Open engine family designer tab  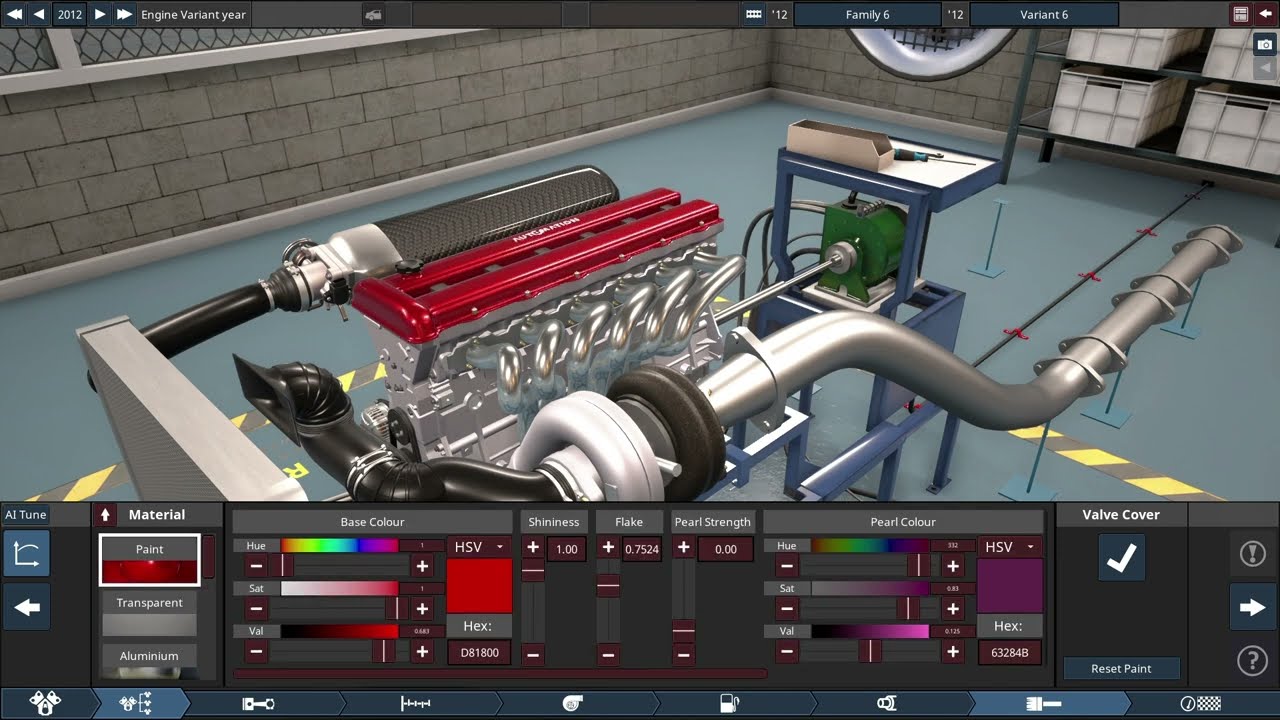(45, 704)
